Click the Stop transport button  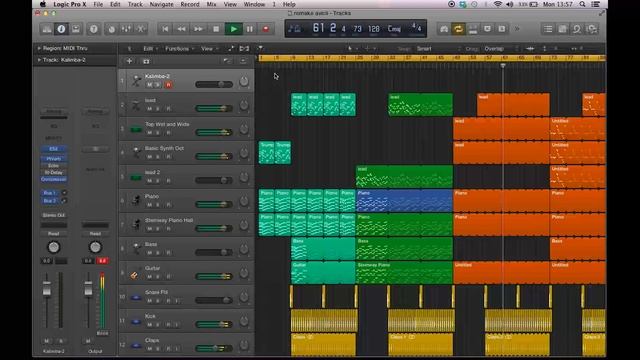coord(216,29)
